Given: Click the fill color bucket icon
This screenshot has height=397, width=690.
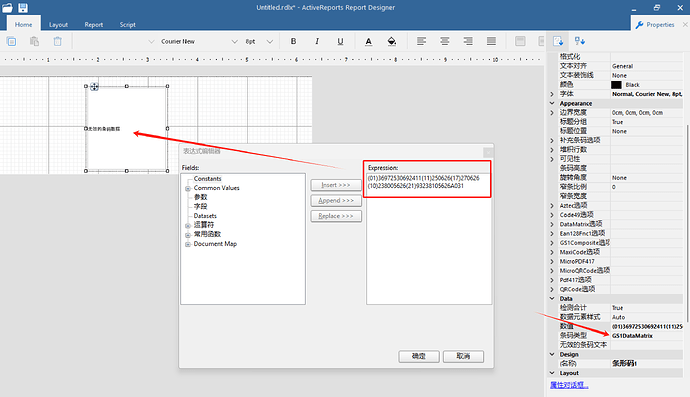Looking at the screenshot, I should click(392, 41).
